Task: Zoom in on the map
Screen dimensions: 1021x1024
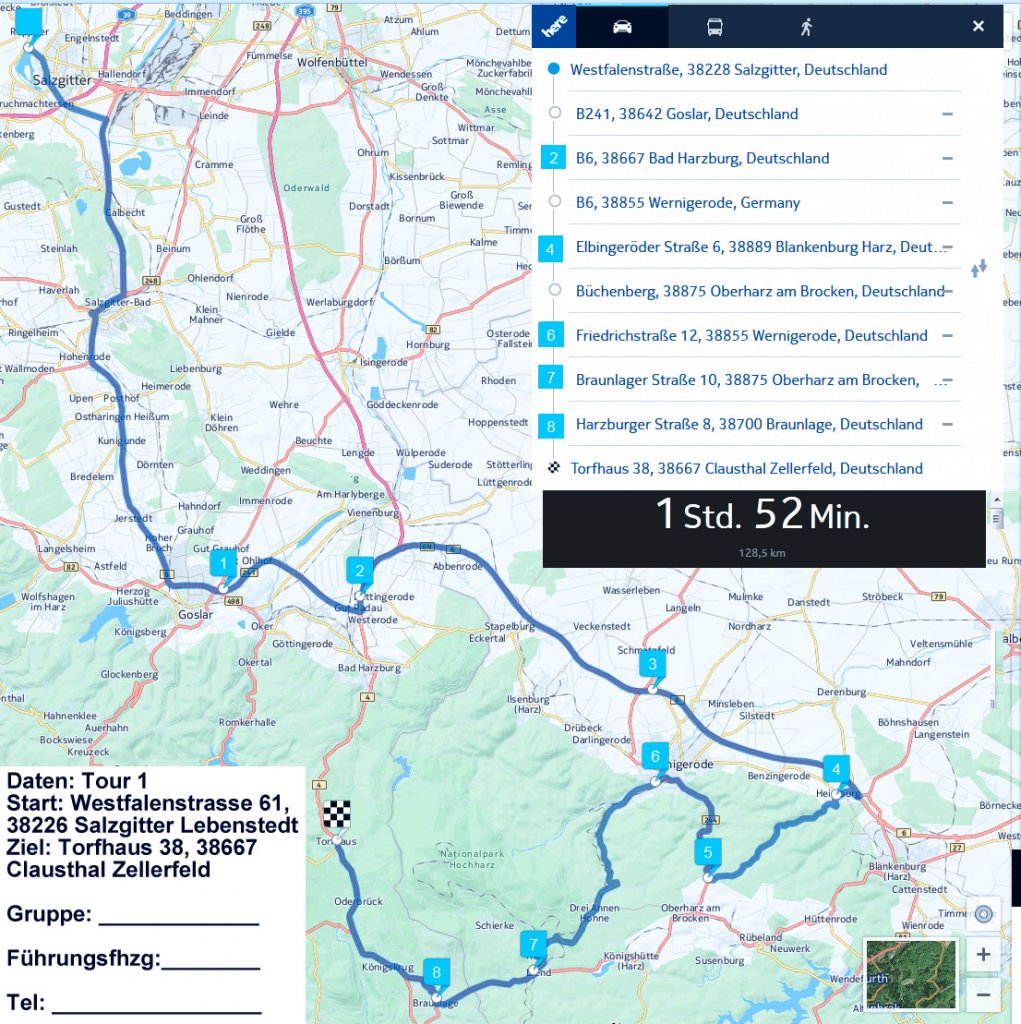Action: (983, 955)
